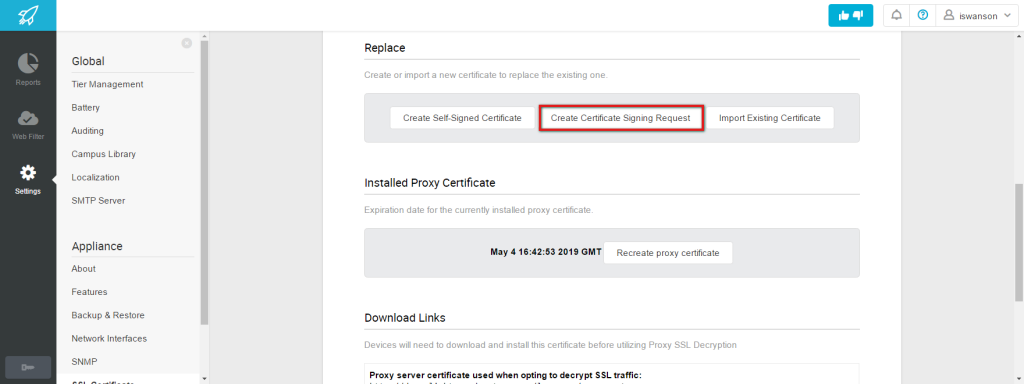1024x384 pixels.
Task: Click Create Self-Signed Certificate button
Action: coord(462,118)
